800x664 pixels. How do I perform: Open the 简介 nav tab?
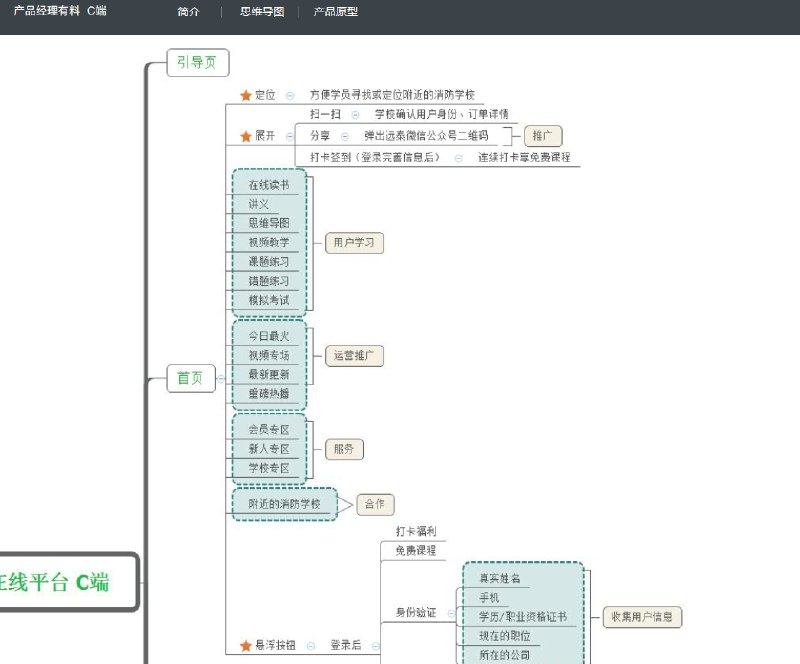[188, 11]
